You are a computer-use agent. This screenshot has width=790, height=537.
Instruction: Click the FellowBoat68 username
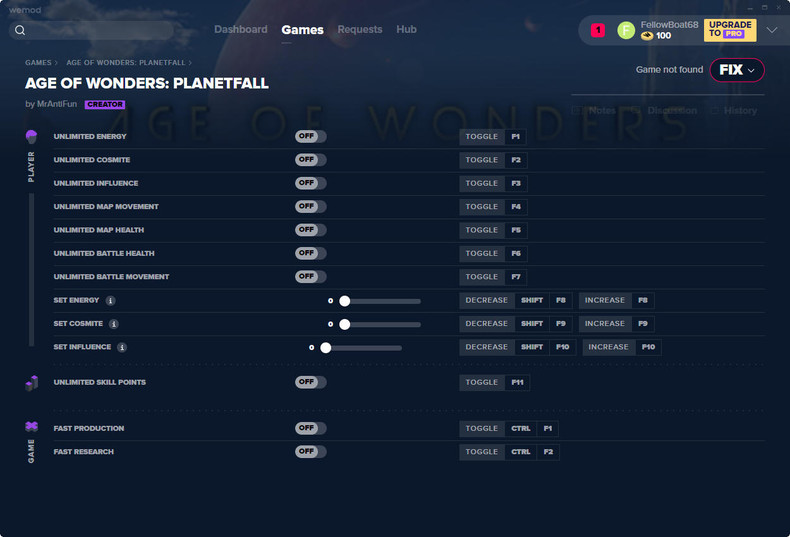pyautogui.click(x=669, y=25)
